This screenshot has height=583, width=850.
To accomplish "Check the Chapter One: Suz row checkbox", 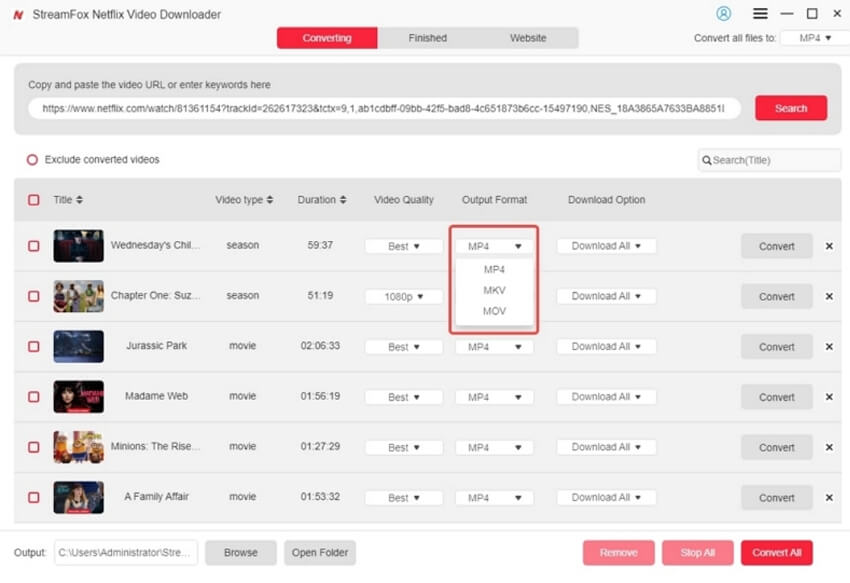I will [x=34, y=297].
